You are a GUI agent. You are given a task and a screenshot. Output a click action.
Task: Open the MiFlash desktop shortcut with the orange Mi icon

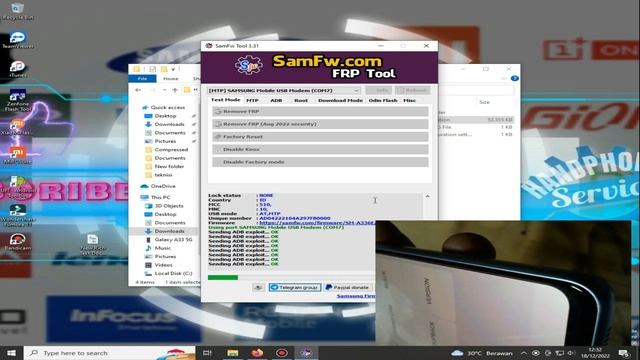pyautogui.click(x=17, y=156)
